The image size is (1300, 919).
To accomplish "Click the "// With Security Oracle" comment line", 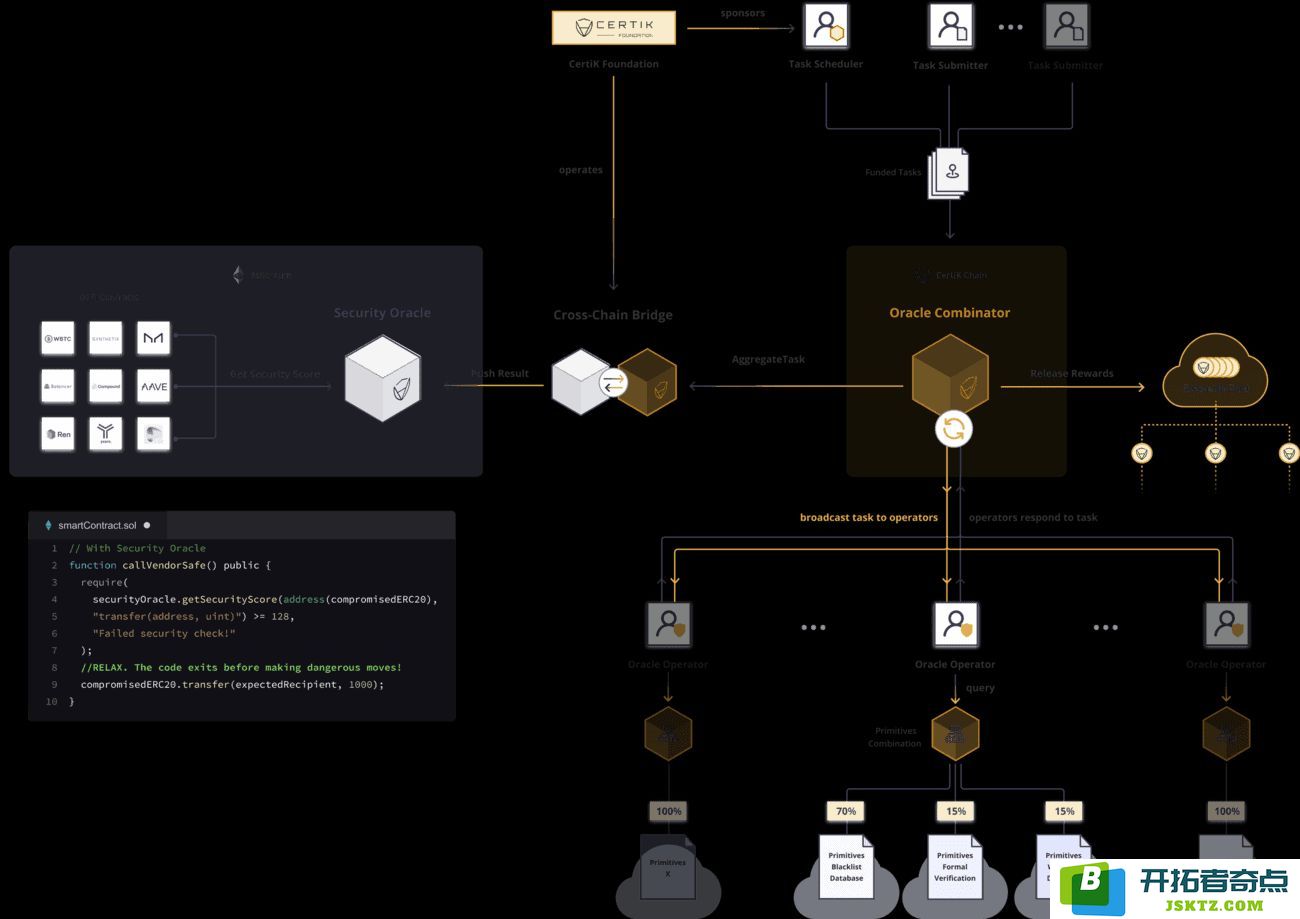I will (x=137, y=548).
